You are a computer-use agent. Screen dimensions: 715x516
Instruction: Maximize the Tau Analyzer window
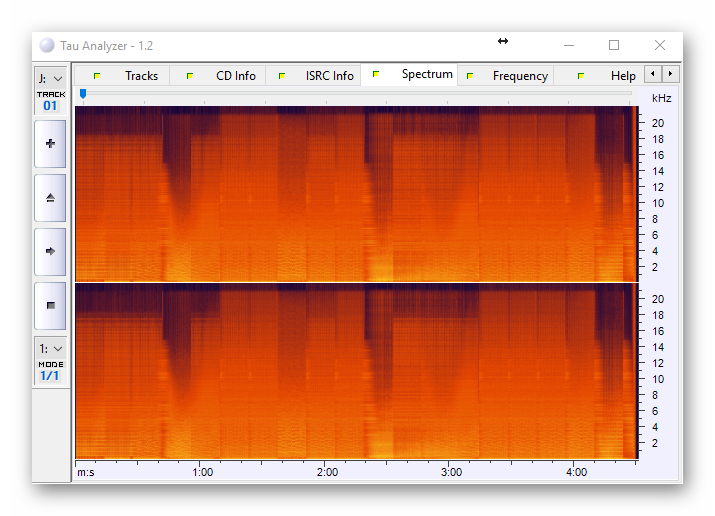point(614,45)
